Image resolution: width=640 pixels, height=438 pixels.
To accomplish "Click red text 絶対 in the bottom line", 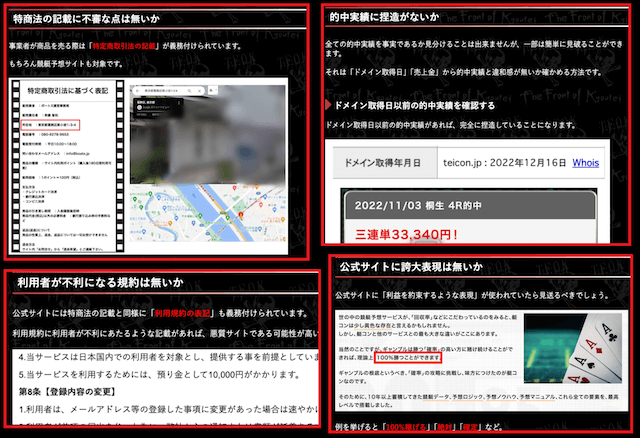I will point(444,427).
